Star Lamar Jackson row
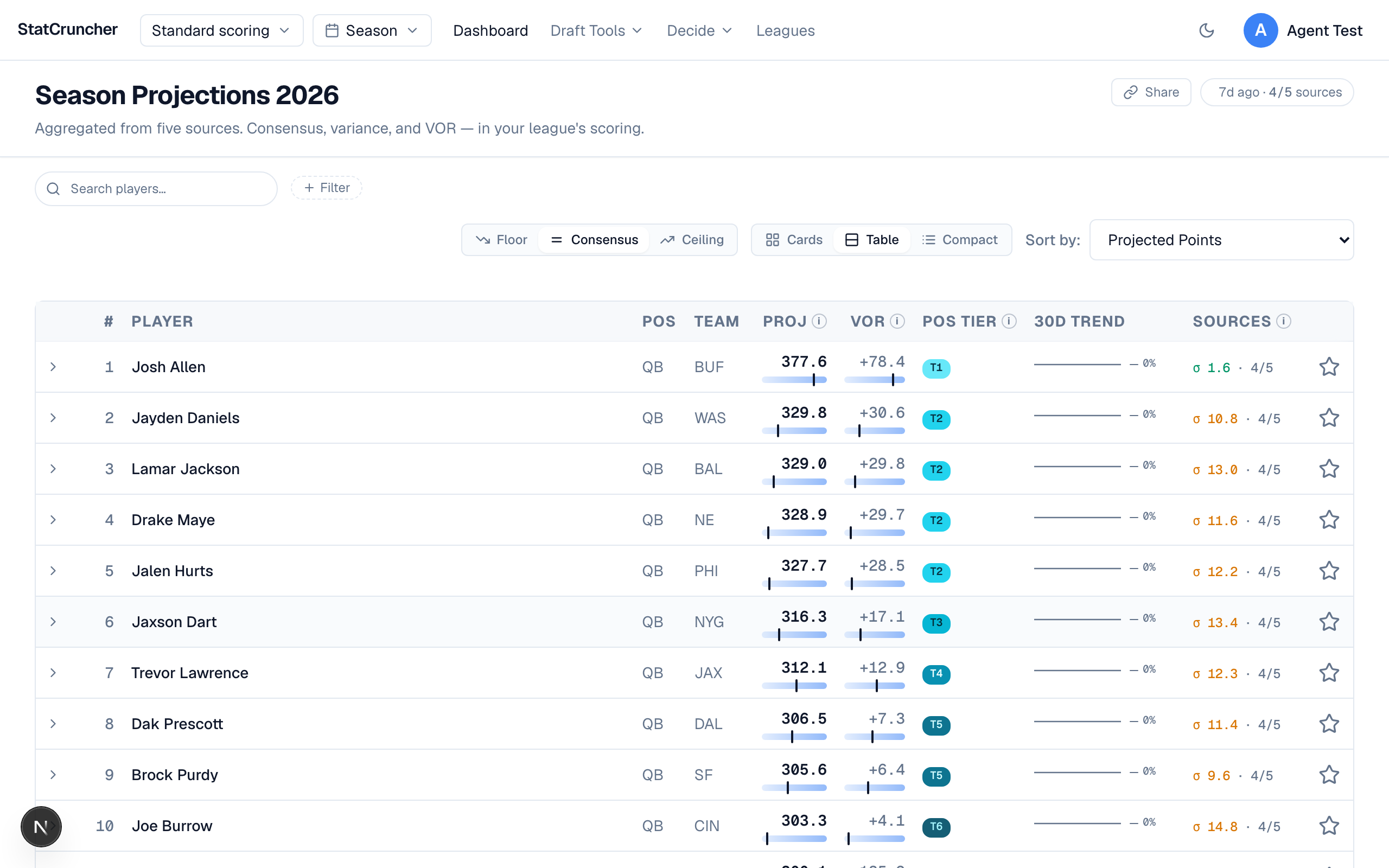 [x=1329, y=469]
